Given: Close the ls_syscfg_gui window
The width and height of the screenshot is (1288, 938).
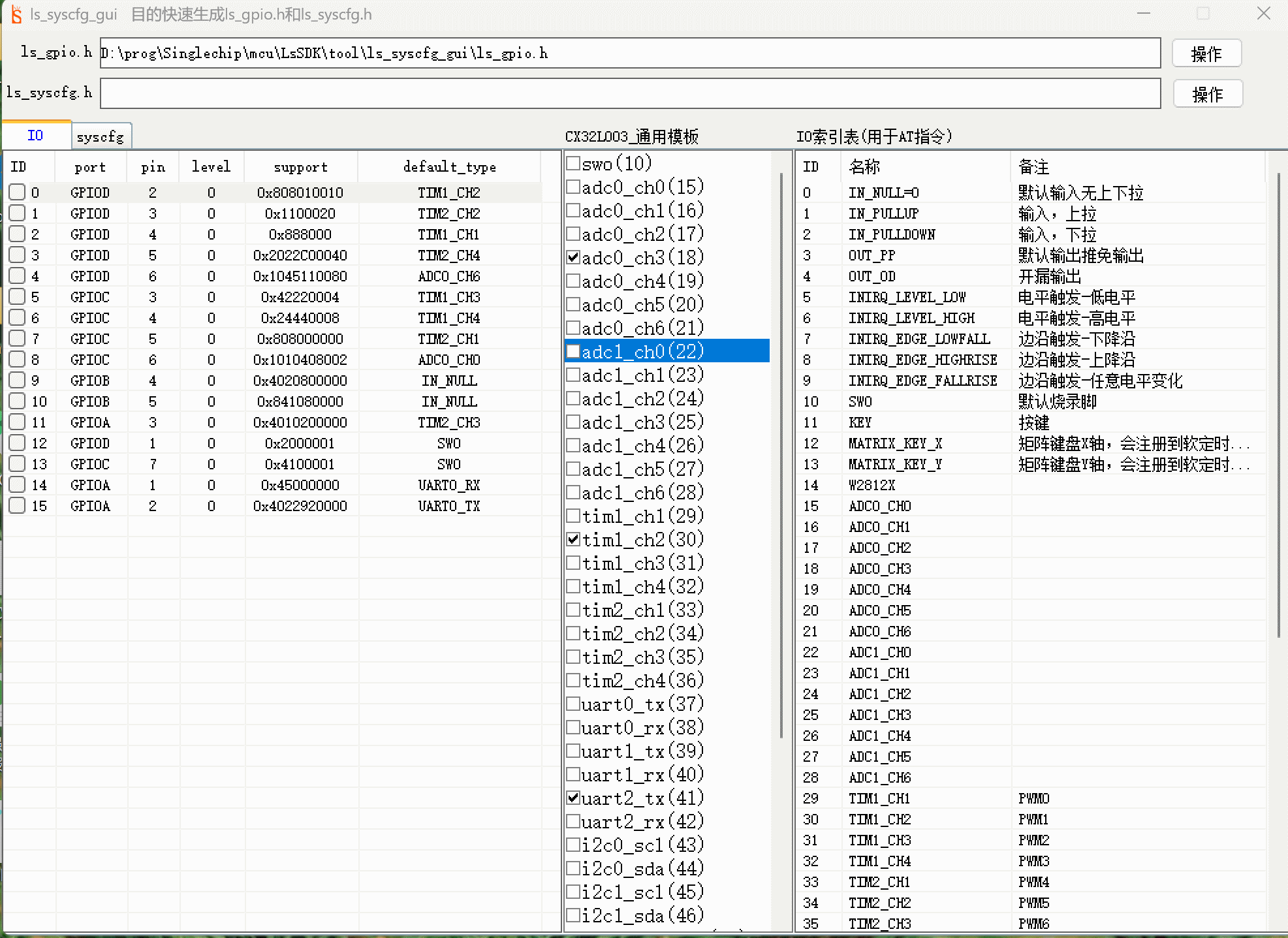Looking at the screenshot, I should pos(1264,14).
